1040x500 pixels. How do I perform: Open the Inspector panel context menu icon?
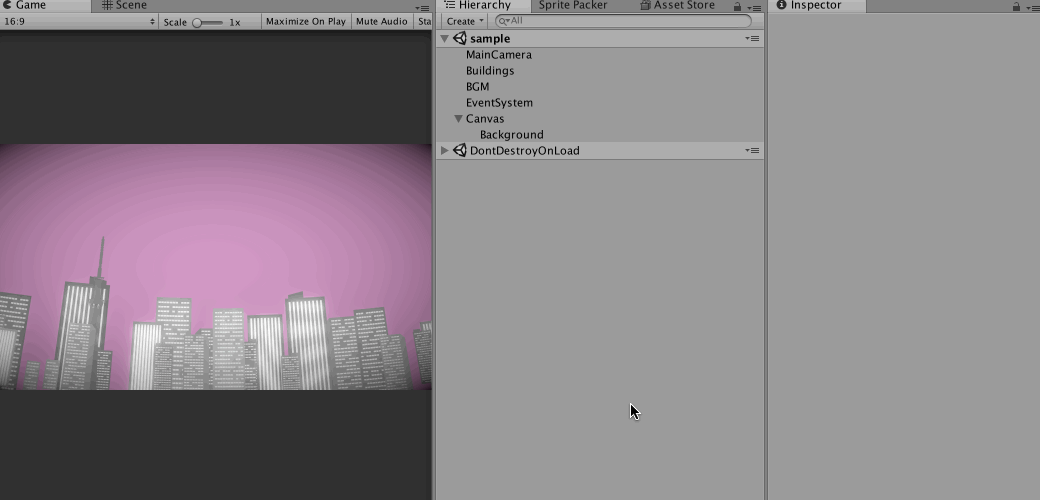click(1031, 7)
